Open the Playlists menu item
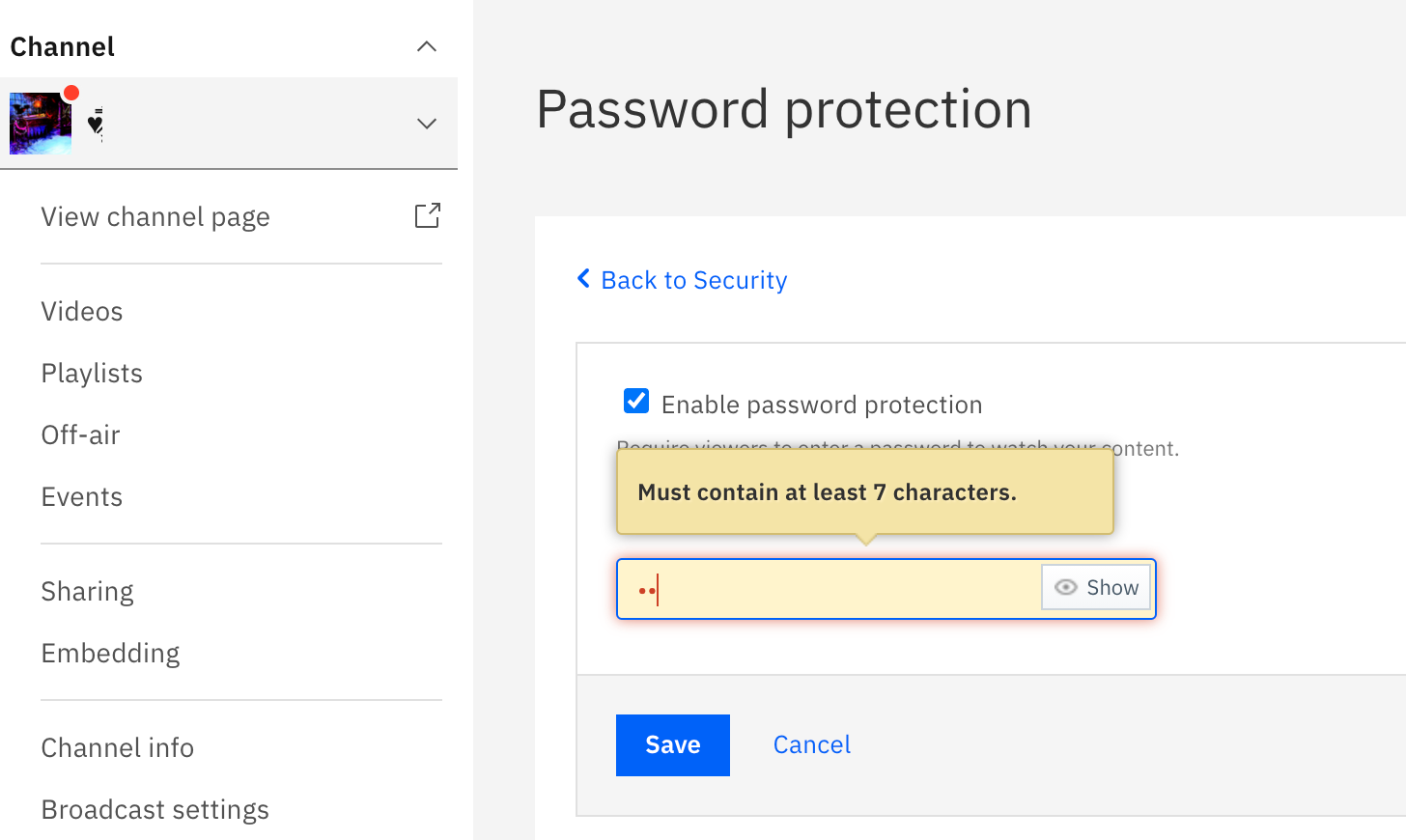Image resolution: width=1406 pixels, height=840 pixels. click(x=92, y=373)
